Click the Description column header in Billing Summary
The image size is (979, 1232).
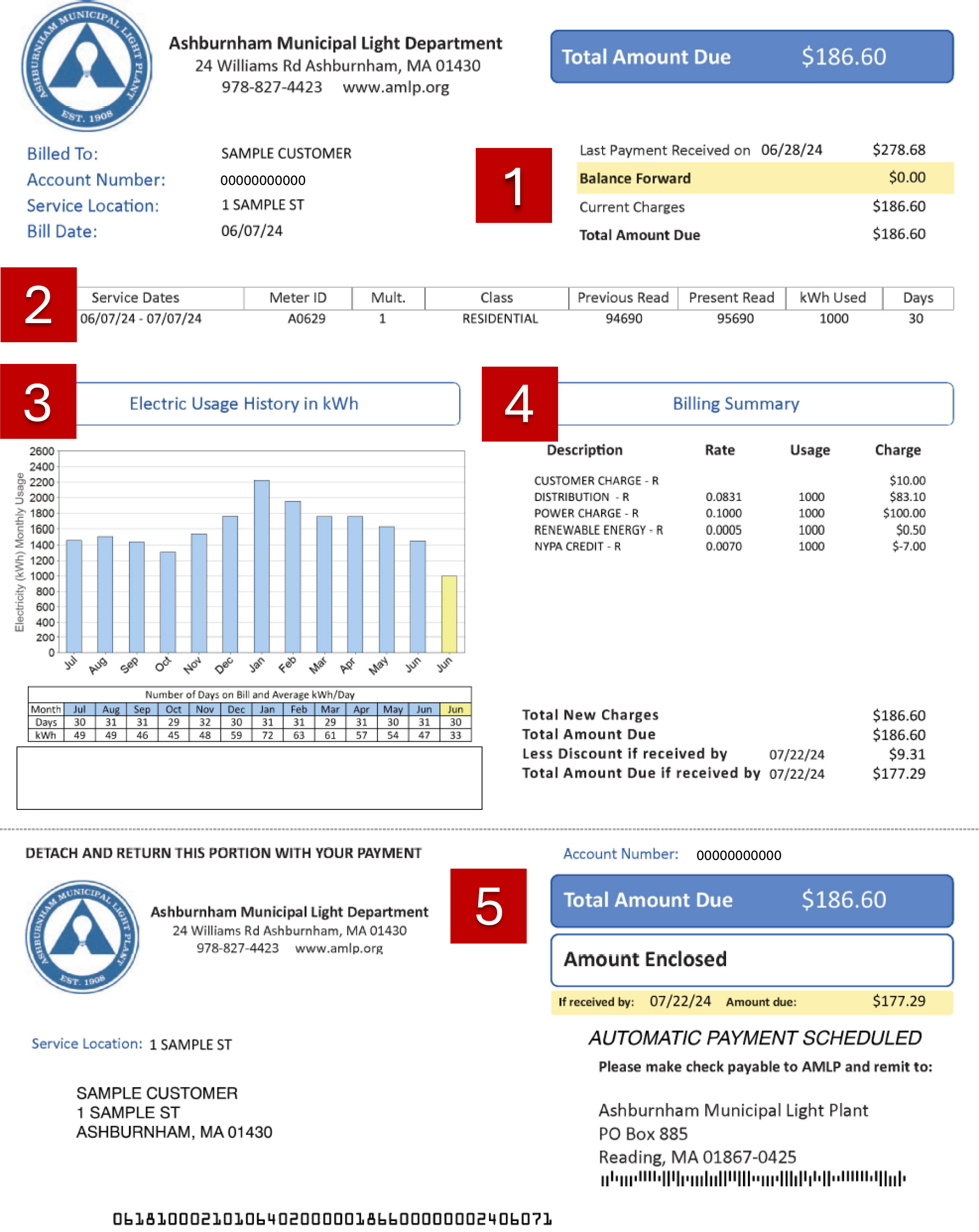point(584,450)
